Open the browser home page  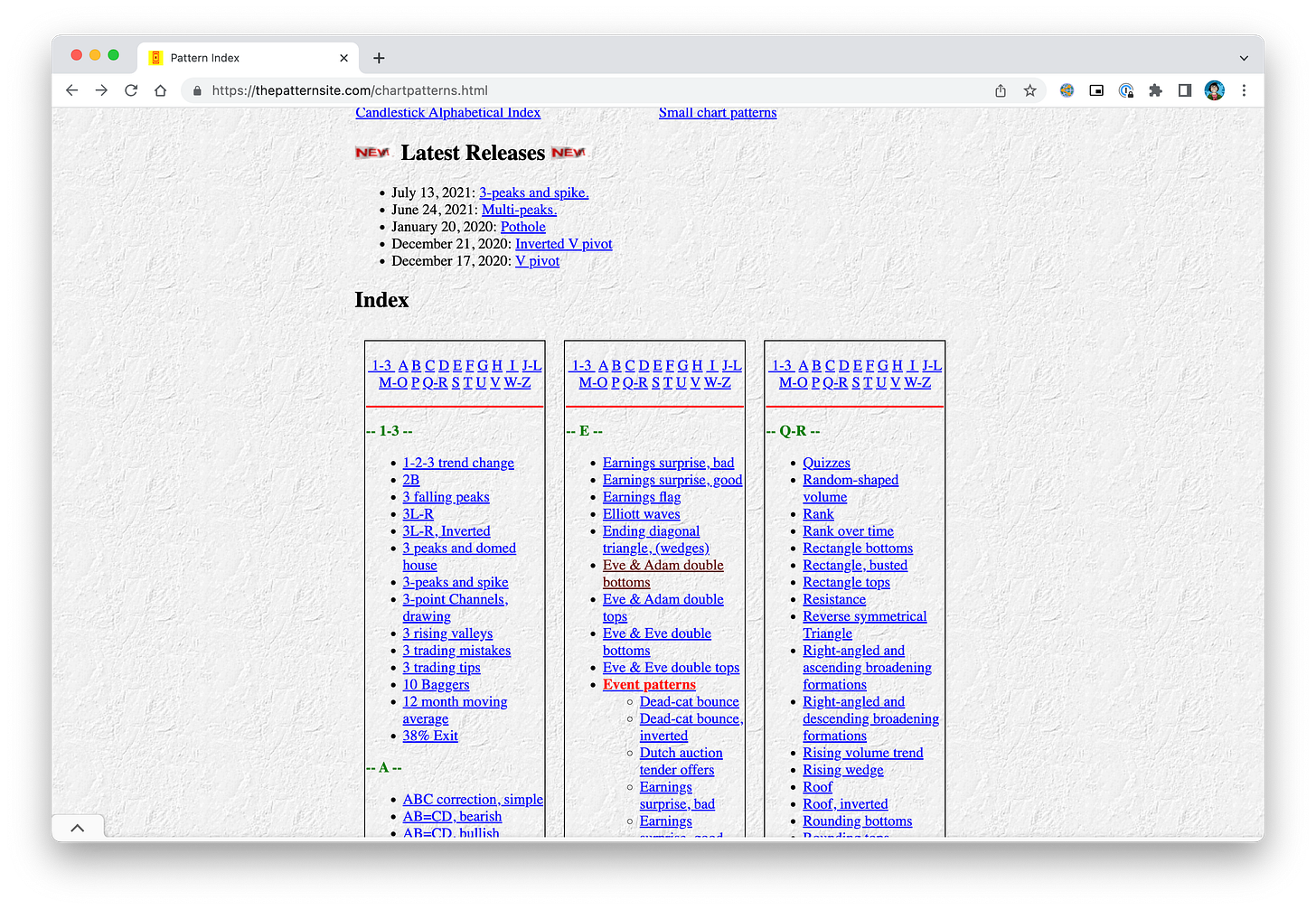[160, 90]
